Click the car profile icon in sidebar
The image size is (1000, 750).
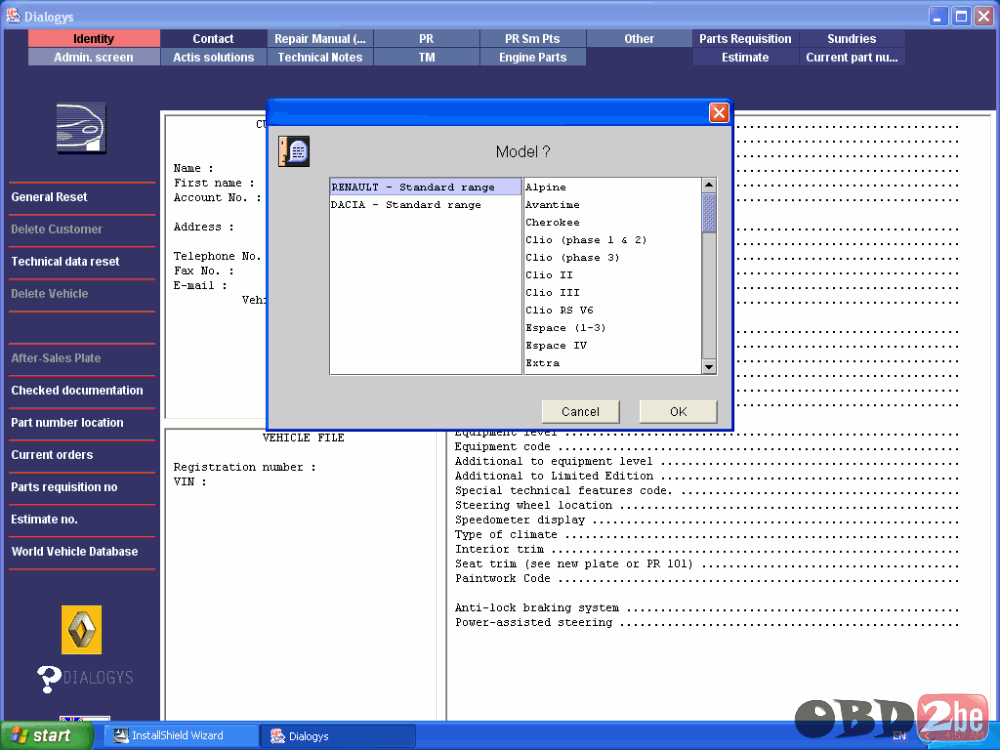tap(81, 128)
